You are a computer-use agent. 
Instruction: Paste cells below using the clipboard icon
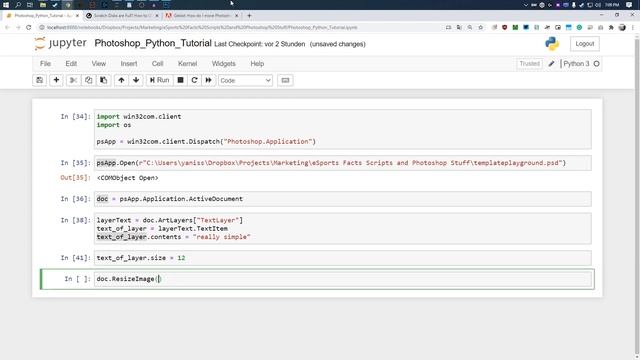click(x=104, y=80)
